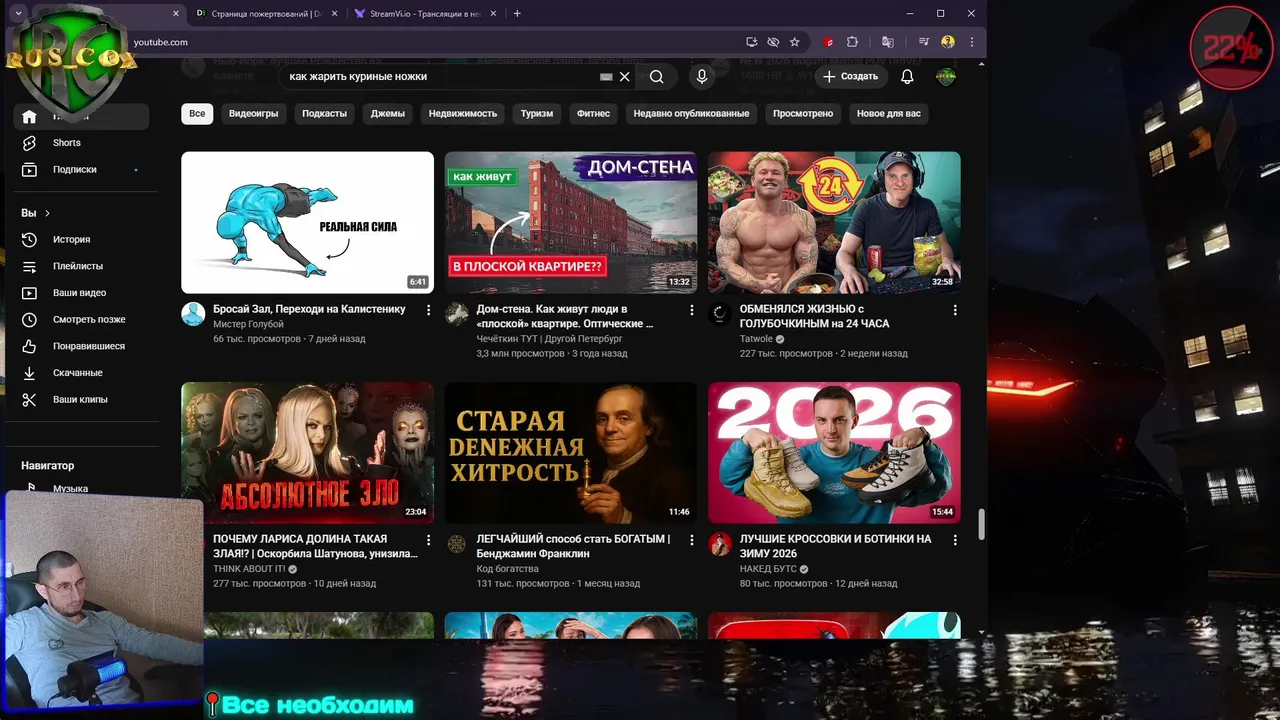
Task: Open options menu for Бросай Зал video
Action: pos(428,310)
